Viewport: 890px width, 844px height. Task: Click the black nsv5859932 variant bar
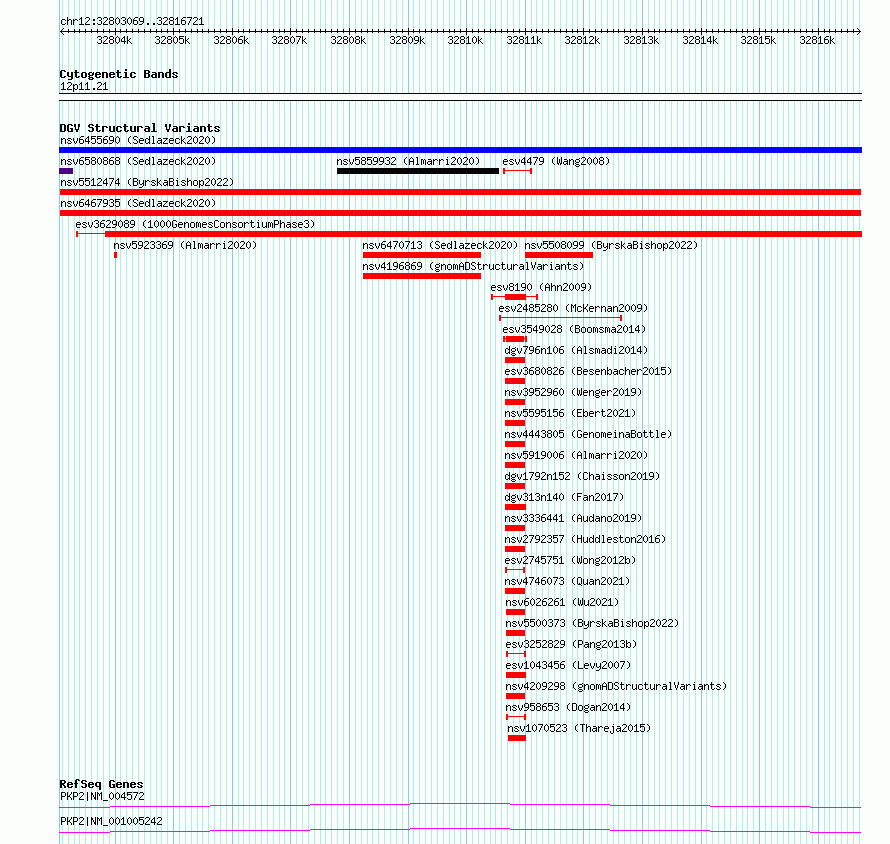click(418, 171)
